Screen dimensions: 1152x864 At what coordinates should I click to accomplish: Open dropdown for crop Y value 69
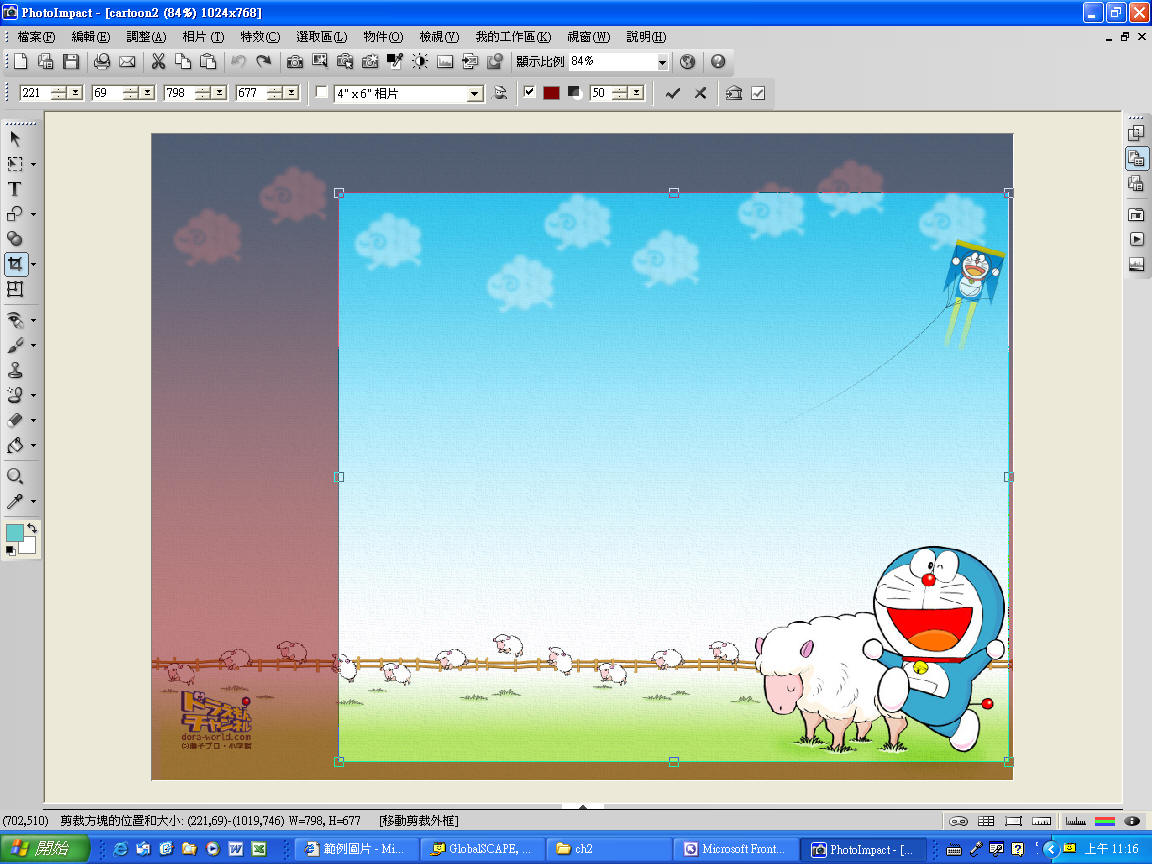click(x=148, y=93)
